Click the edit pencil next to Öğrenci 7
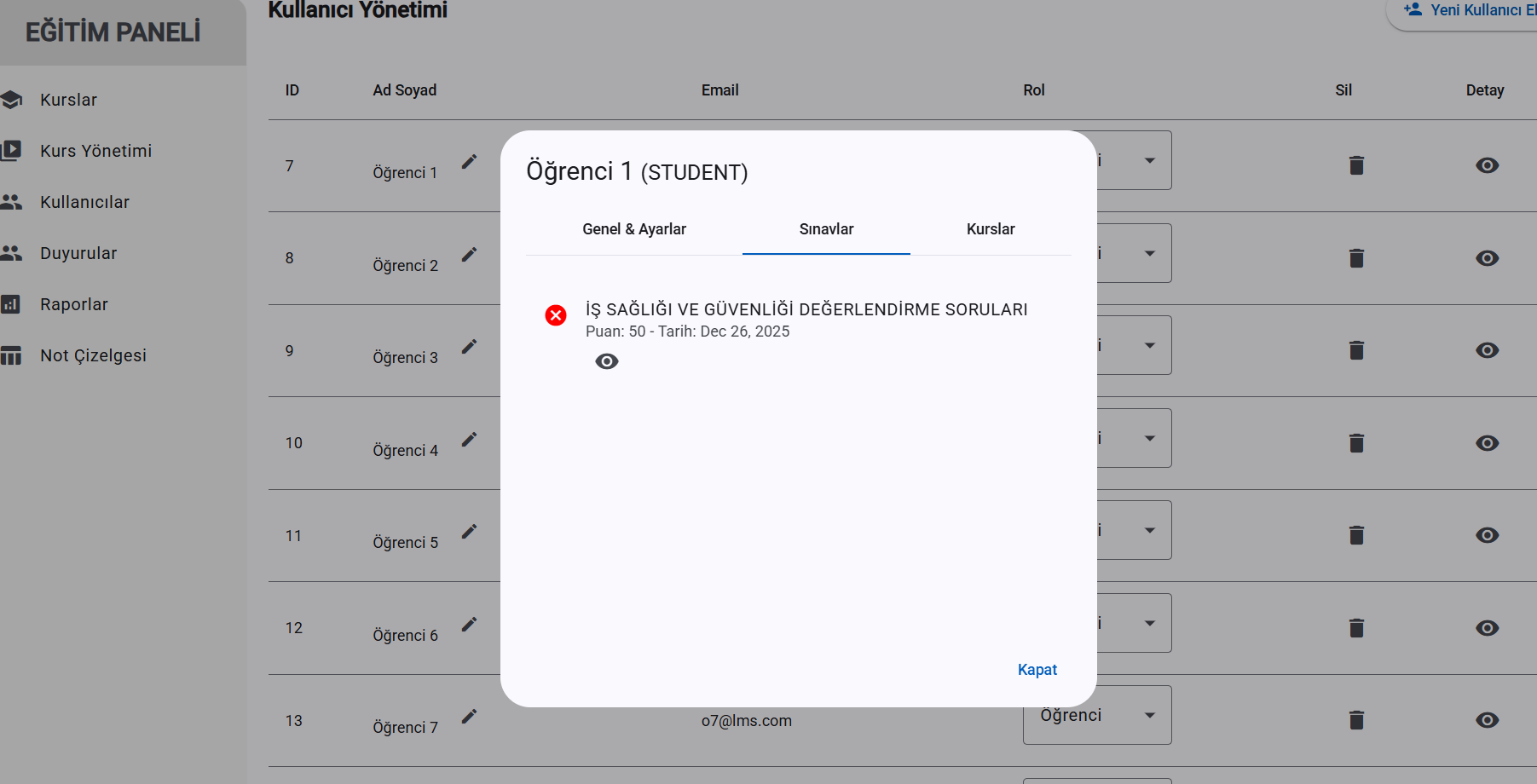Screen dimensions: 1537x784 click(x=469, y=717)
